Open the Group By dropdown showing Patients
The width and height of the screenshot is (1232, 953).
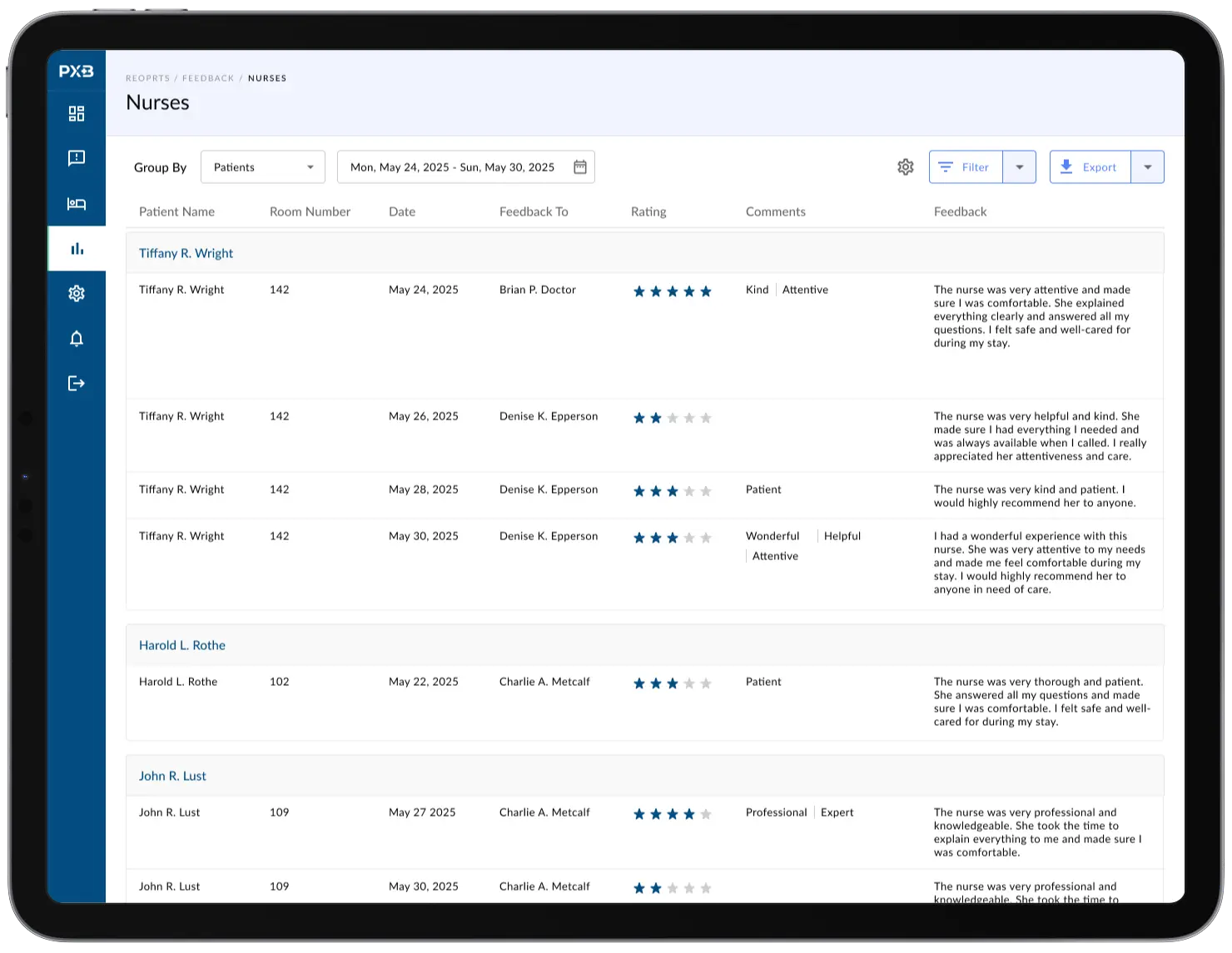tap(262, 166)
